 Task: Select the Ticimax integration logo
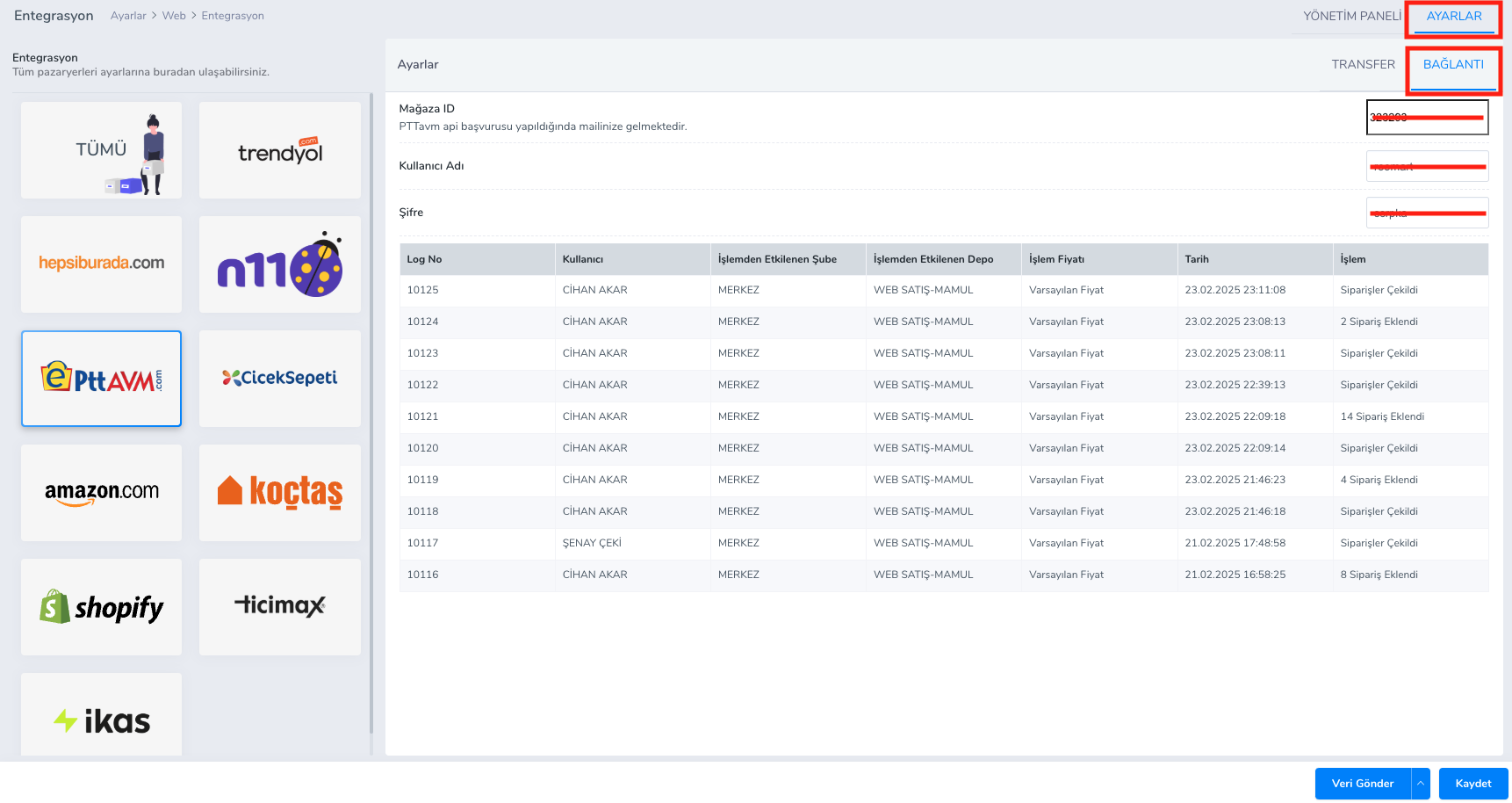point(279,607)
